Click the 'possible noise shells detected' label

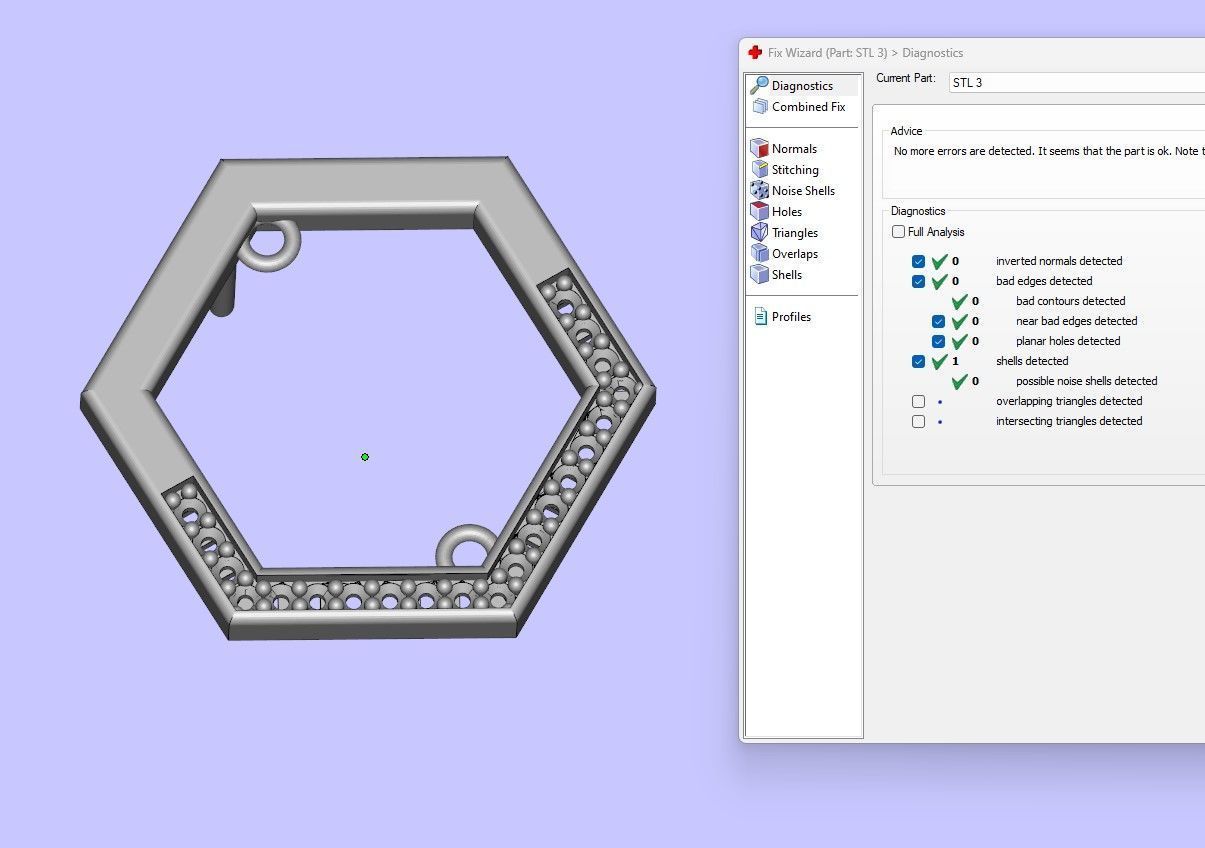pos(1087,381)
